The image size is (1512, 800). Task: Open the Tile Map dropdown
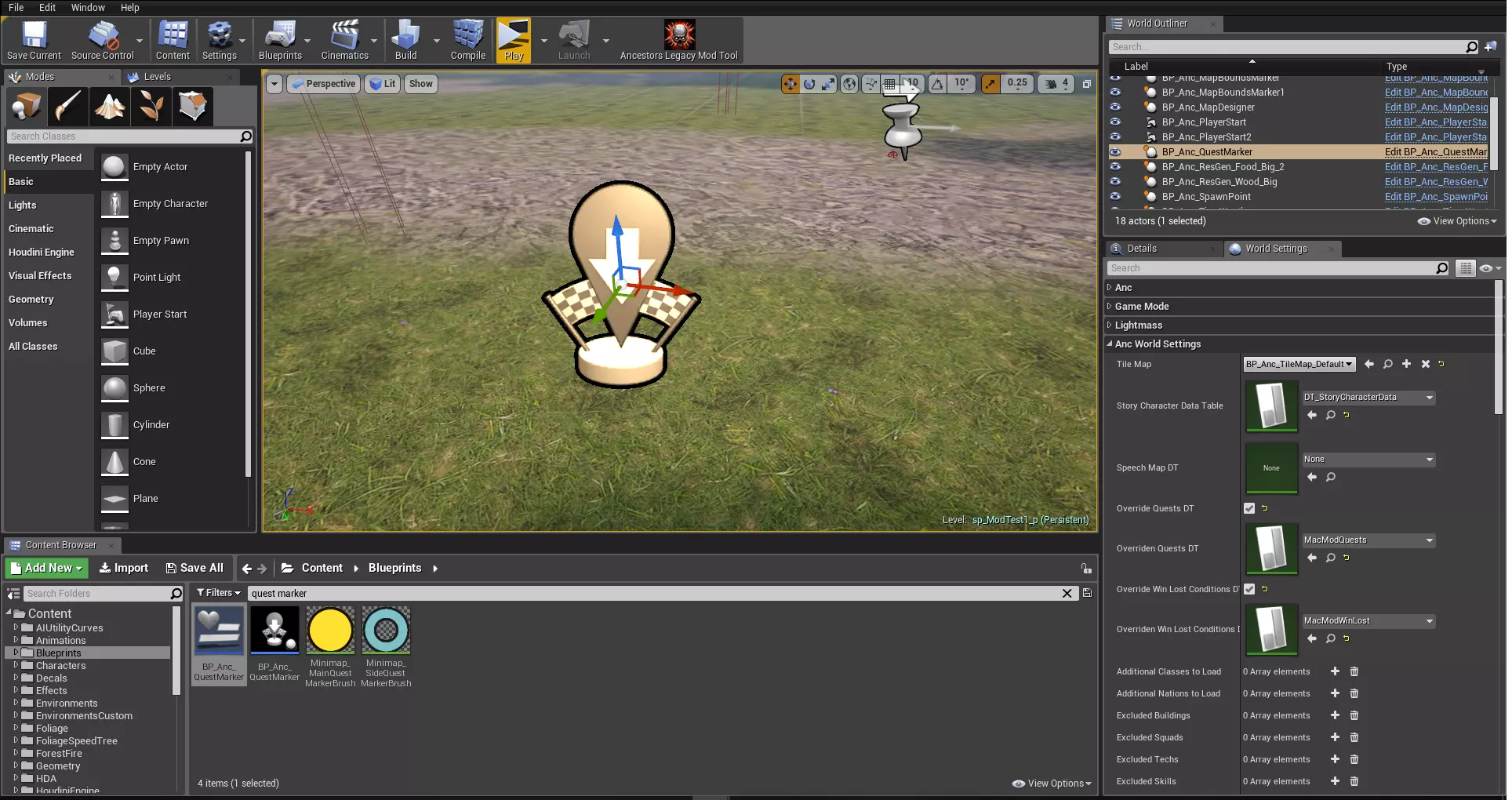point(1299,364)
